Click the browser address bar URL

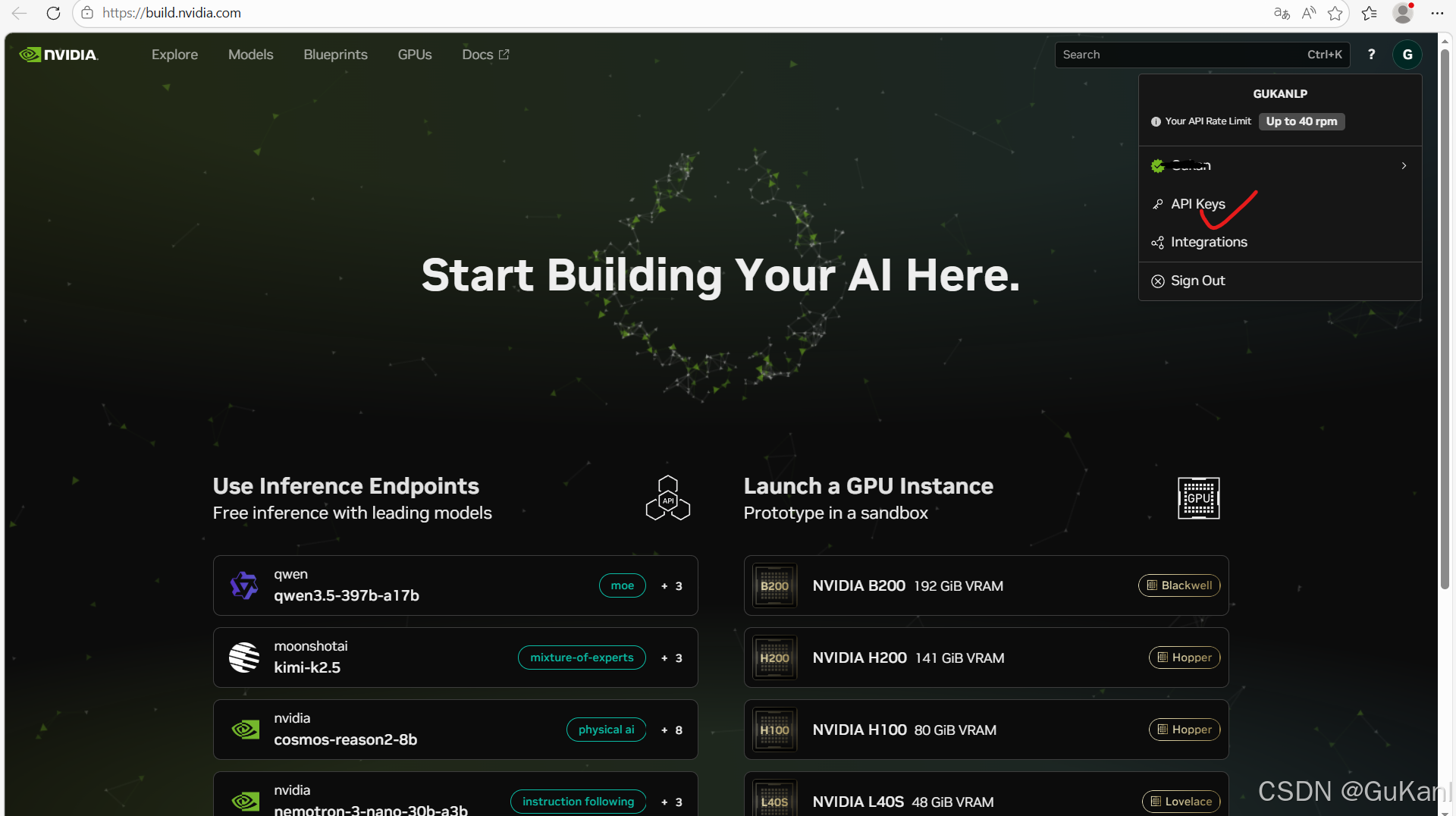pos(171,13)
